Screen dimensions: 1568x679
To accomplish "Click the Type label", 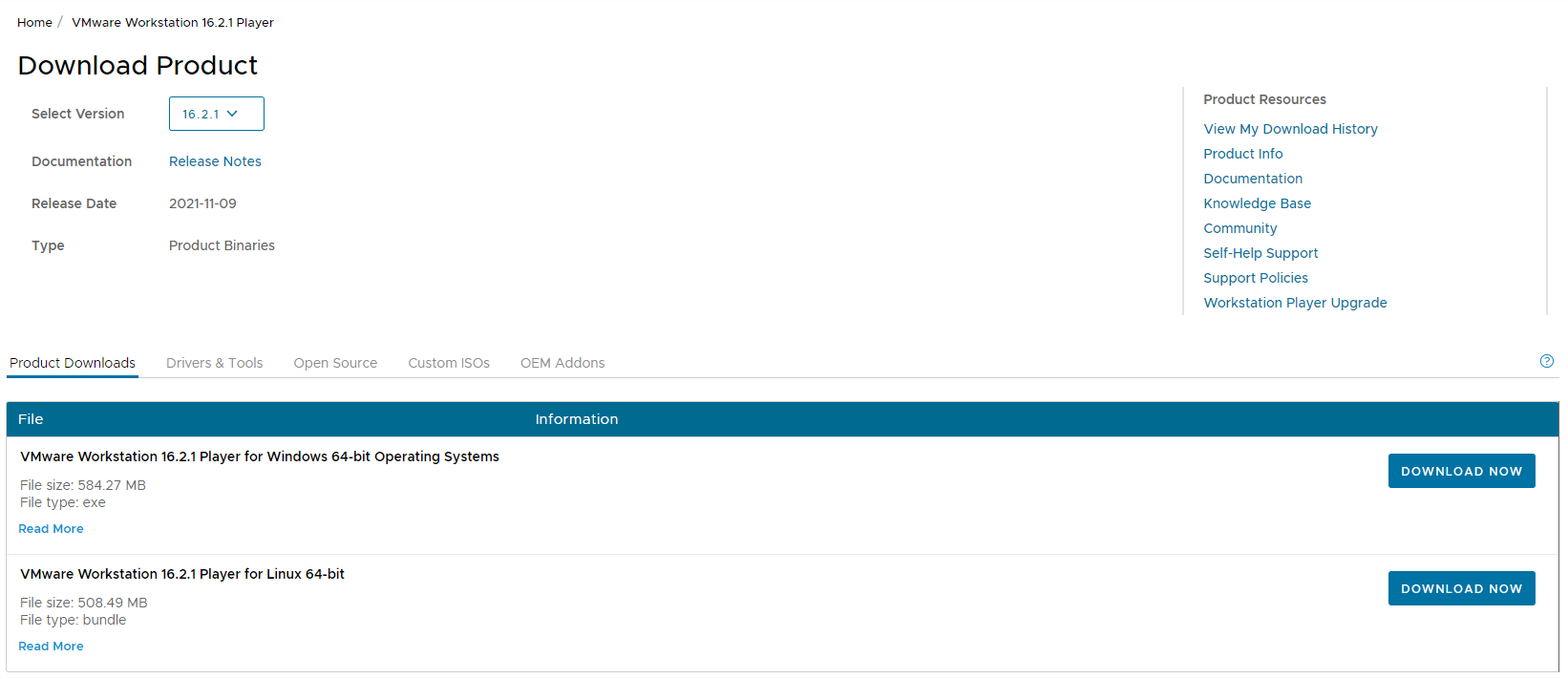I will coord(48,245).
